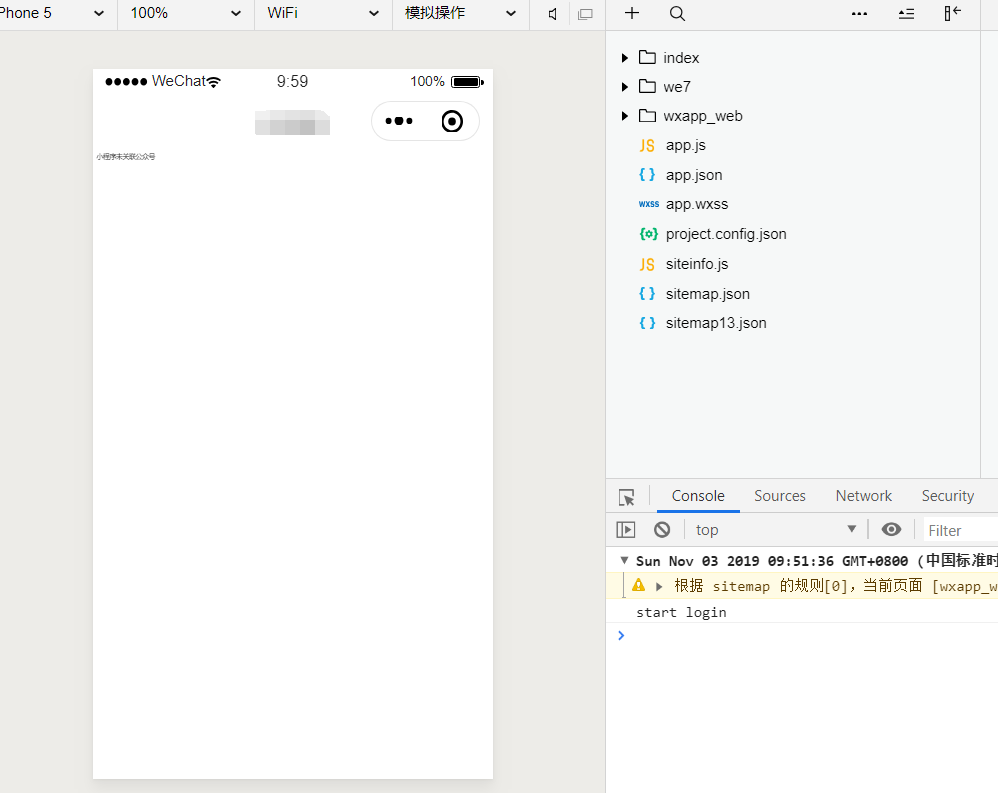
Task: Toggle the console sidebar panel icon
Action: coord(626,530)
